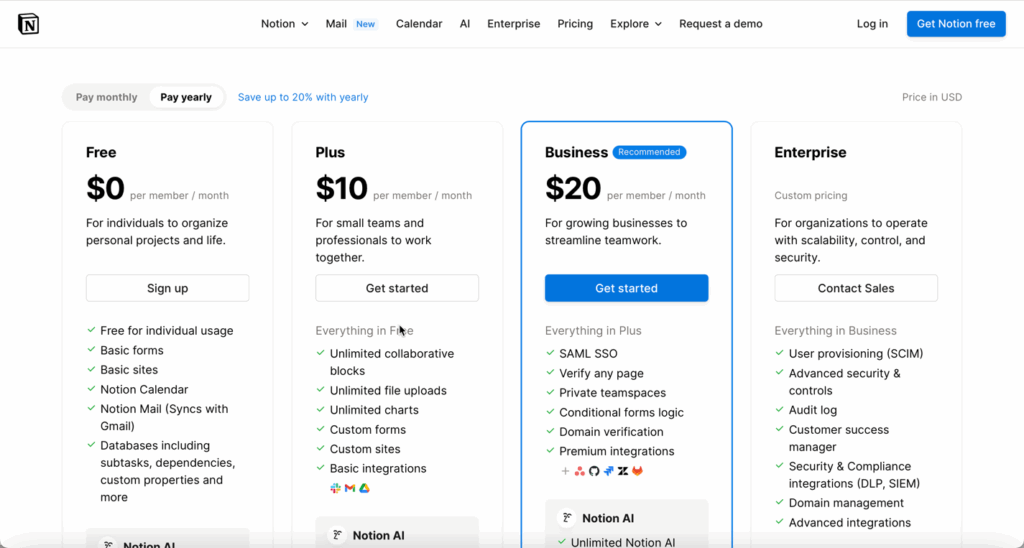Click the Everything in Plus label
This screenshot has height=548, width=1024.
594,330
